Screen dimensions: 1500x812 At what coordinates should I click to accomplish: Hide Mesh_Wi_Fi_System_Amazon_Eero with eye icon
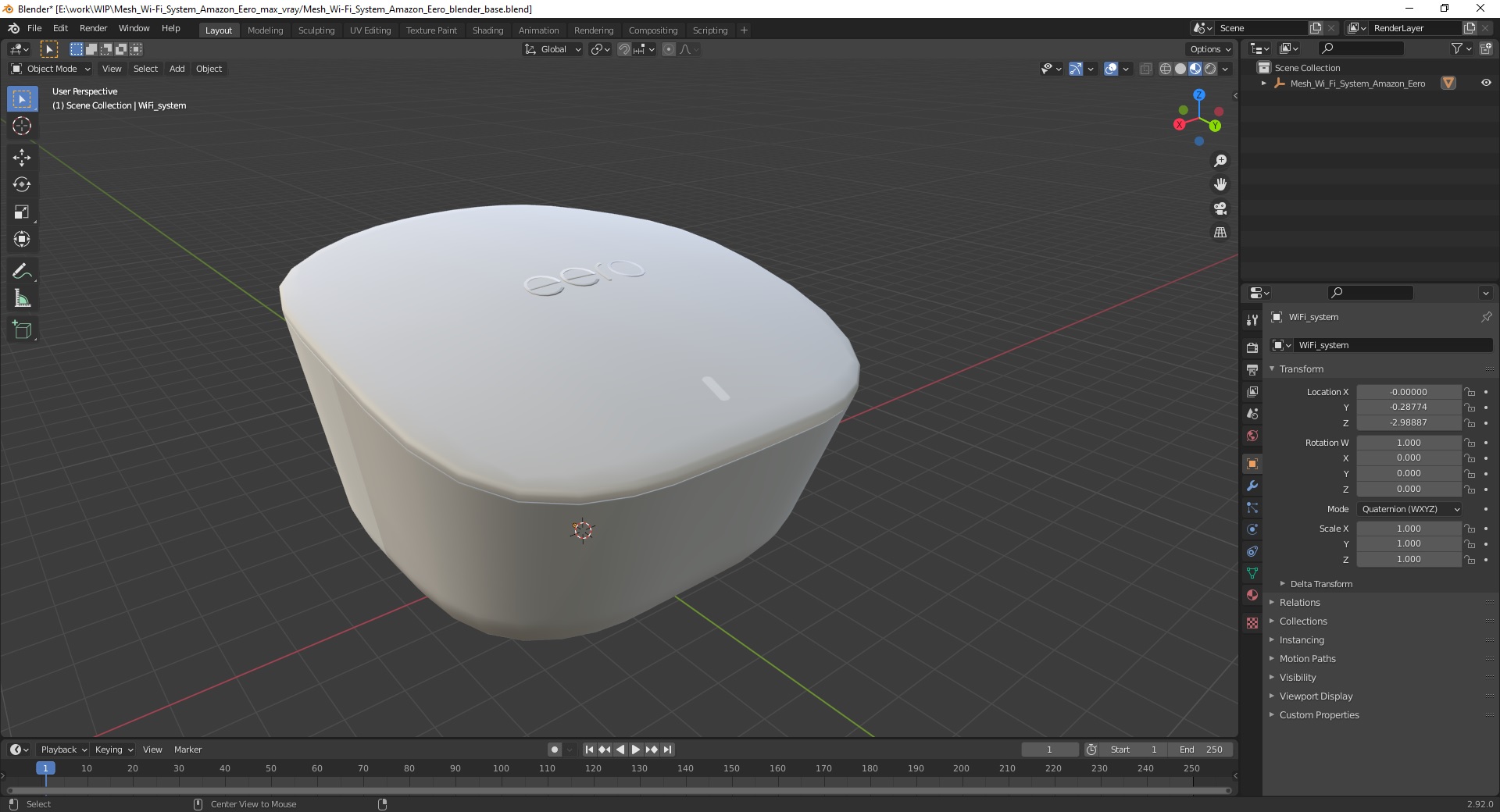(1486, 83)
